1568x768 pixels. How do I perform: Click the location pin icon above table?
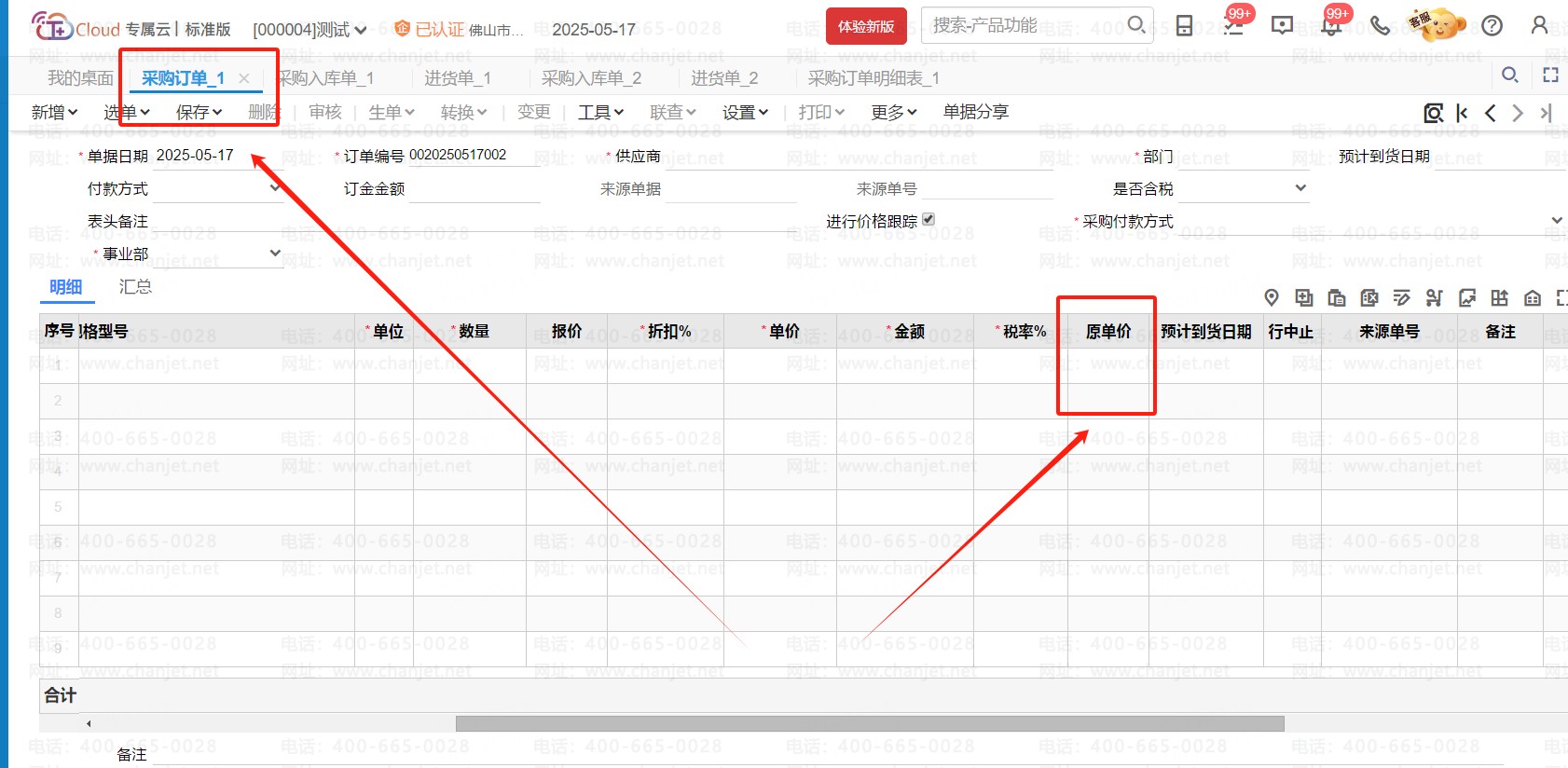click(1272, 297)
